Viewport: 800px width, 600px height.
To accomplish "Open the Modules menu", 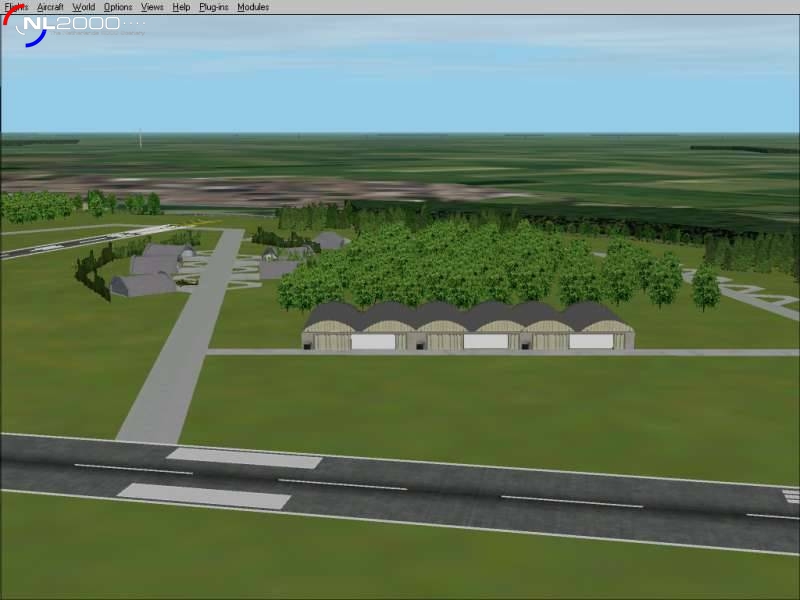I will point(253,7).
